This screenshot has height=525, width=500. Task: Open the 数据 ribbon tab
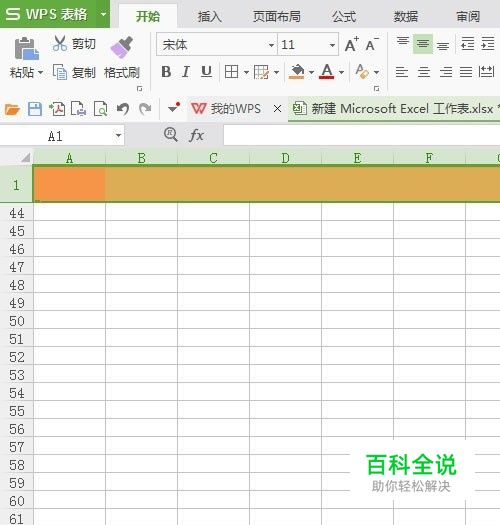click(406, 16)
